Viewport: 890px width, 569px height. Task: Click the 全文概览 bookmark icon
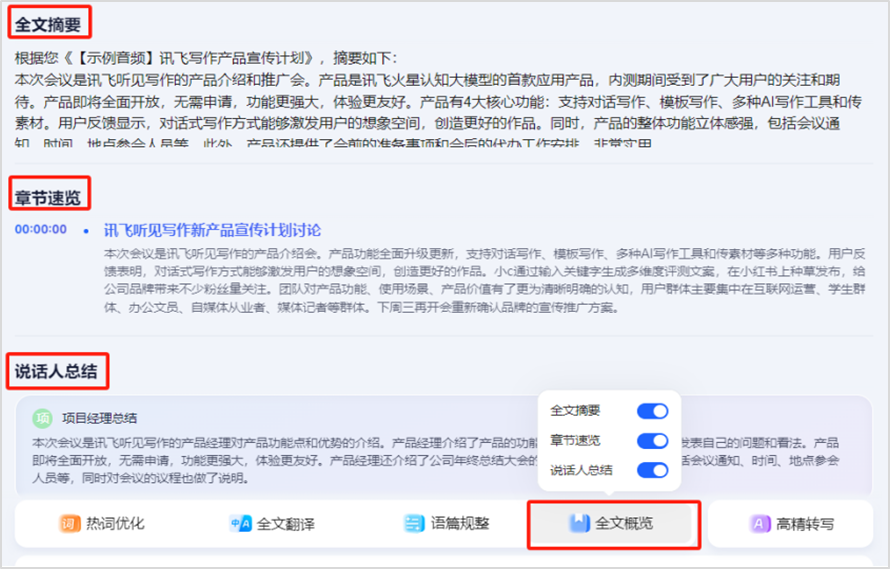click(x=580, y=523)
